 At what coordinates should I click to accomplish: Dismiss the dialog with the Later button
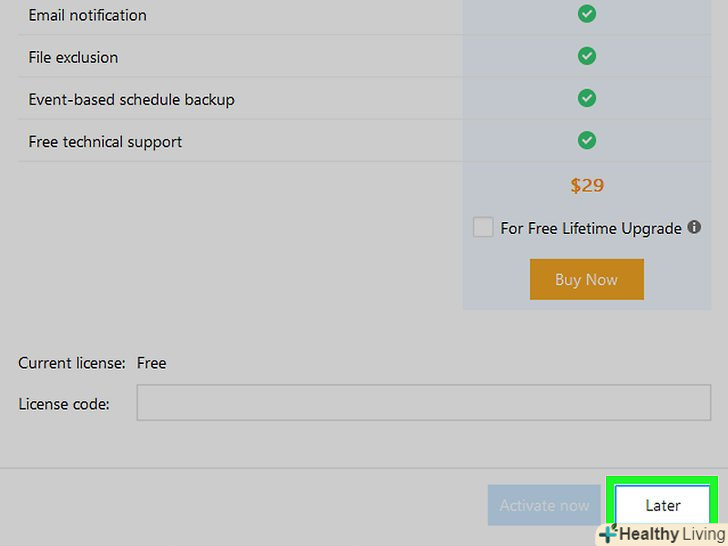coord(662,505)
